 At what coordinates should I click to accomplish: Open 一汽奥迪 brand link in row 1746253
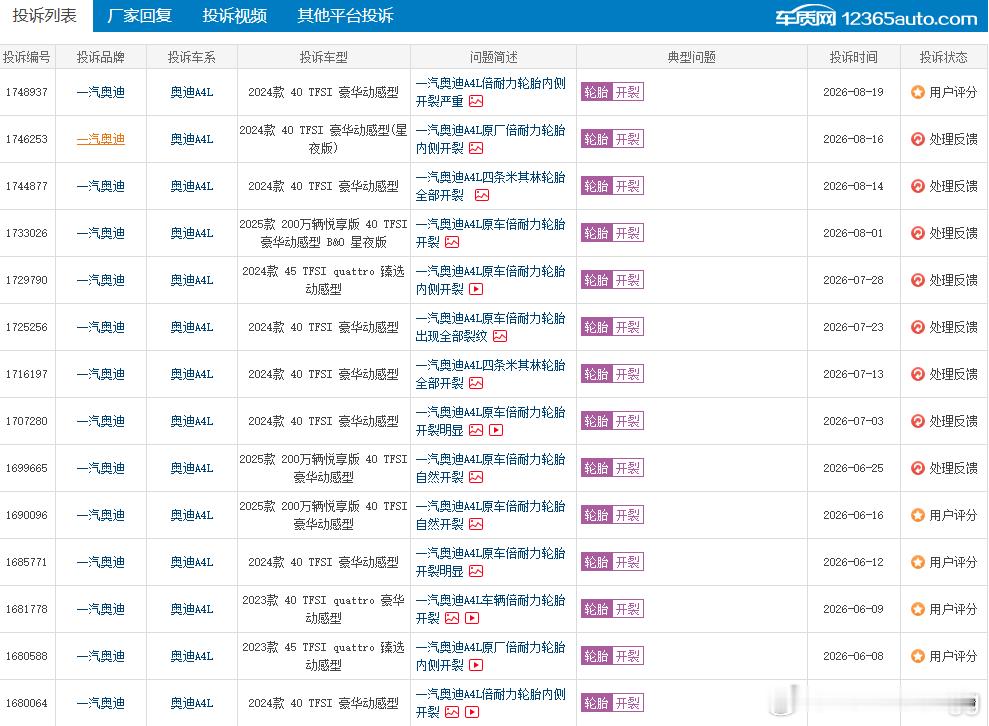coord(101,139)
